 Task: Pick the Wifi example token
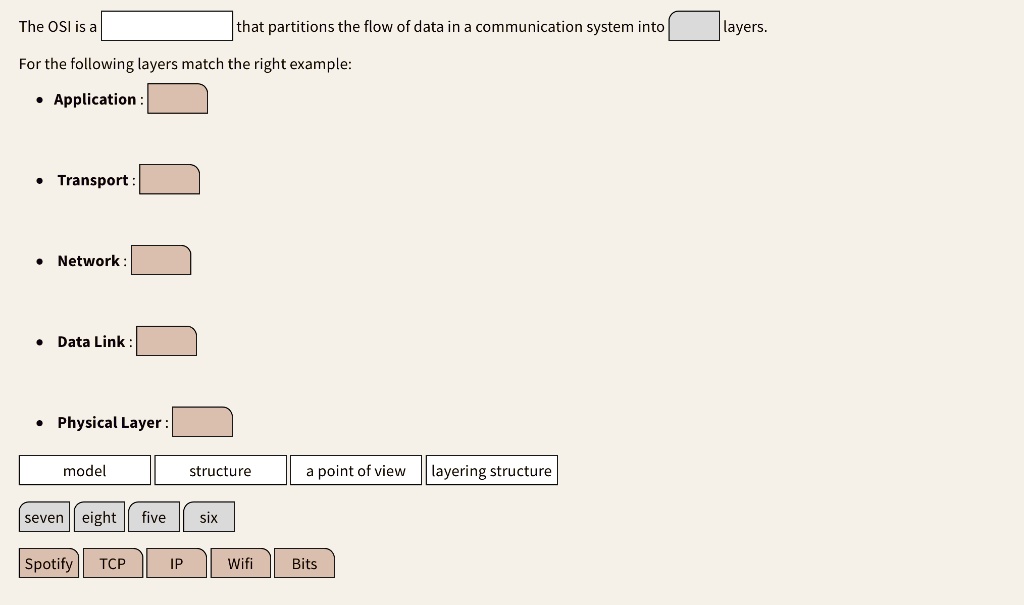click(240, 563)
